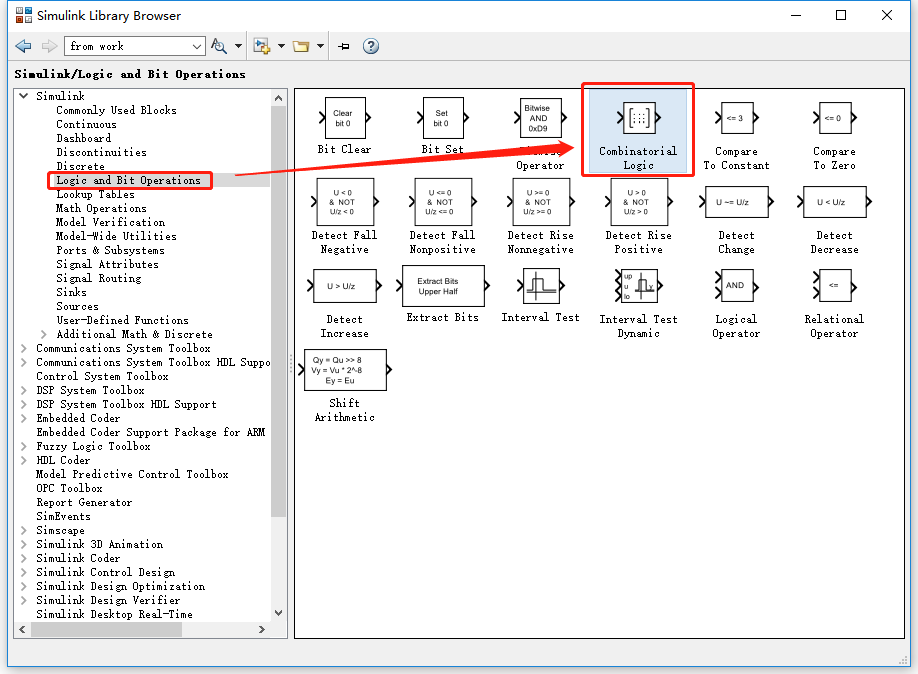Click the back navigation arrow
Viewport: 918px width, 674px height.
click(x=23, y=46)
